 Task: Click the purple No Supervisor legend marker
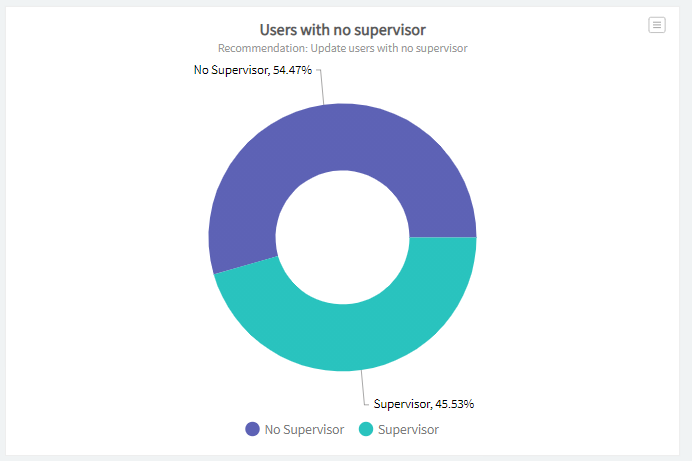253,429
